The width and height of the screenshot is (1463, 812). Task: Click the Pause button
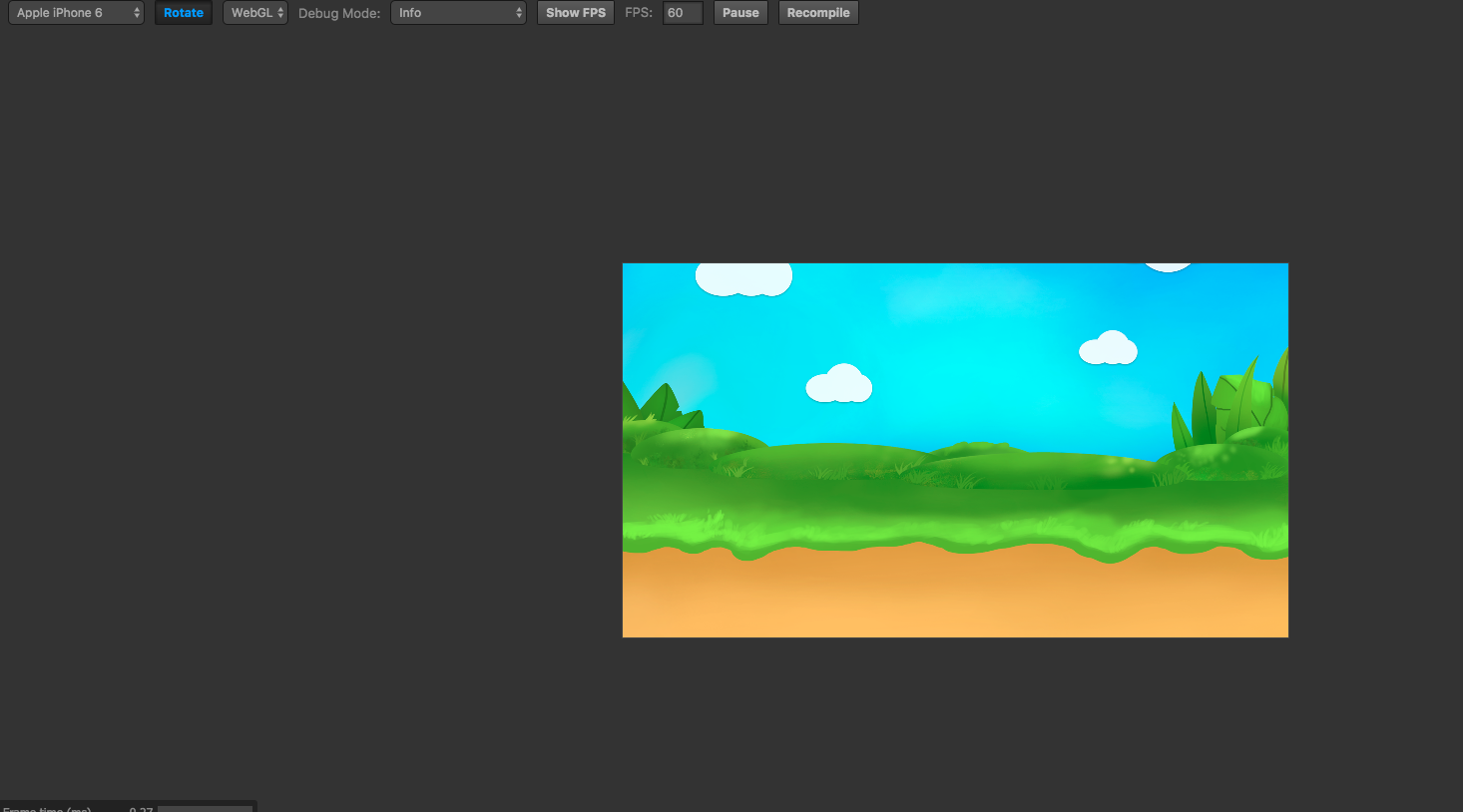(740, 13)
